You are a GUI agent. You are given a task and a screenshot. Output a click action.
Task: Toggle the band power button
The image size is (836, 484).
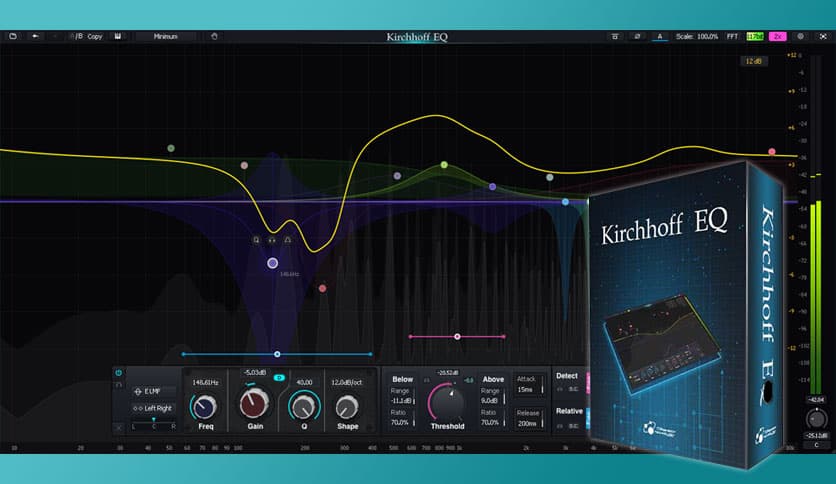pos(118,373)
